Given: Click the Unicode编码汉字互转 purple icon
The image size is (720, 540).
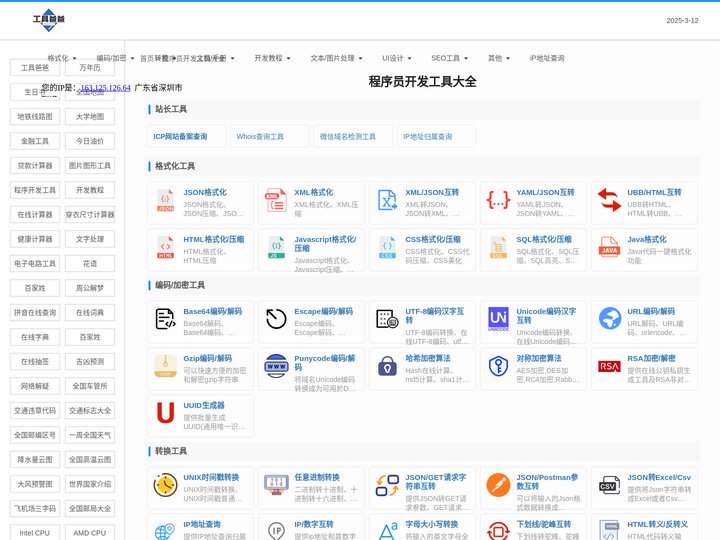Looking at the screenshot, I should click(498, 319).
